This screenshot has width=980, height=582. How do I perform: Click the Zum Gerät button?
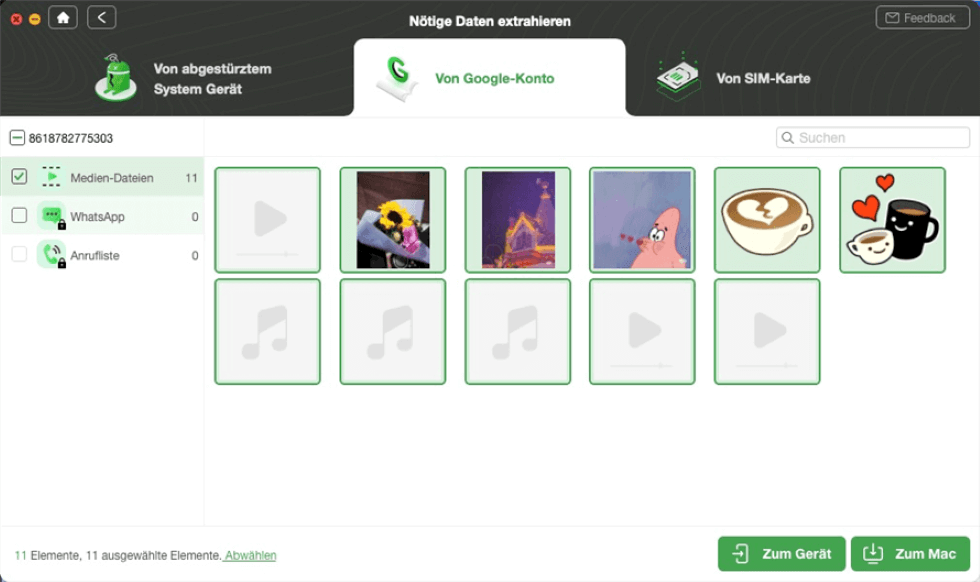point(781,554)
